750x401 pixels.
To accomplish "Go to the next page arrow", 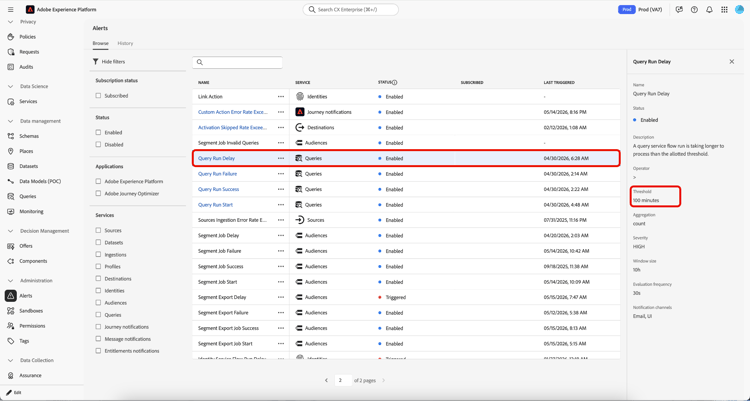I will pyautogui.click(x=383, y=380).
